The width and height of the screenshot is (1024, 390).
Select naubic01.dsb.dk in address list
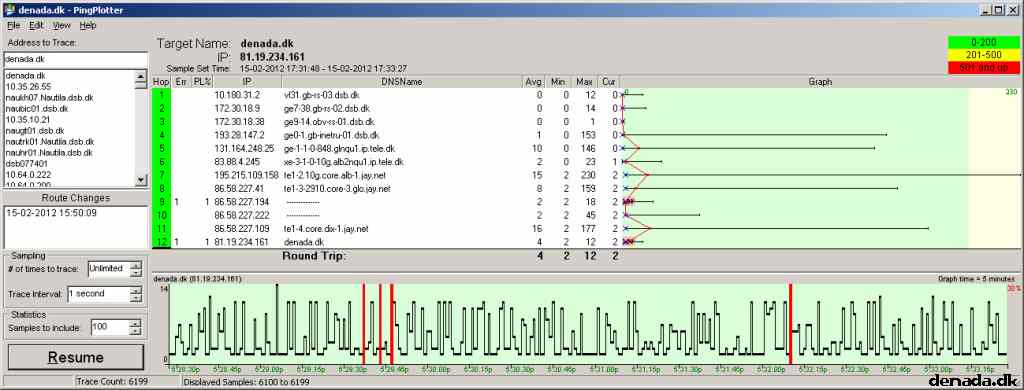(37, 108)
